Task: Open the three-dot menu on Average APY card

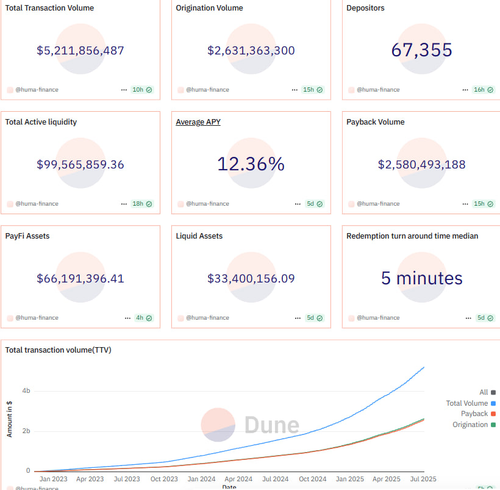Action: 298,204
